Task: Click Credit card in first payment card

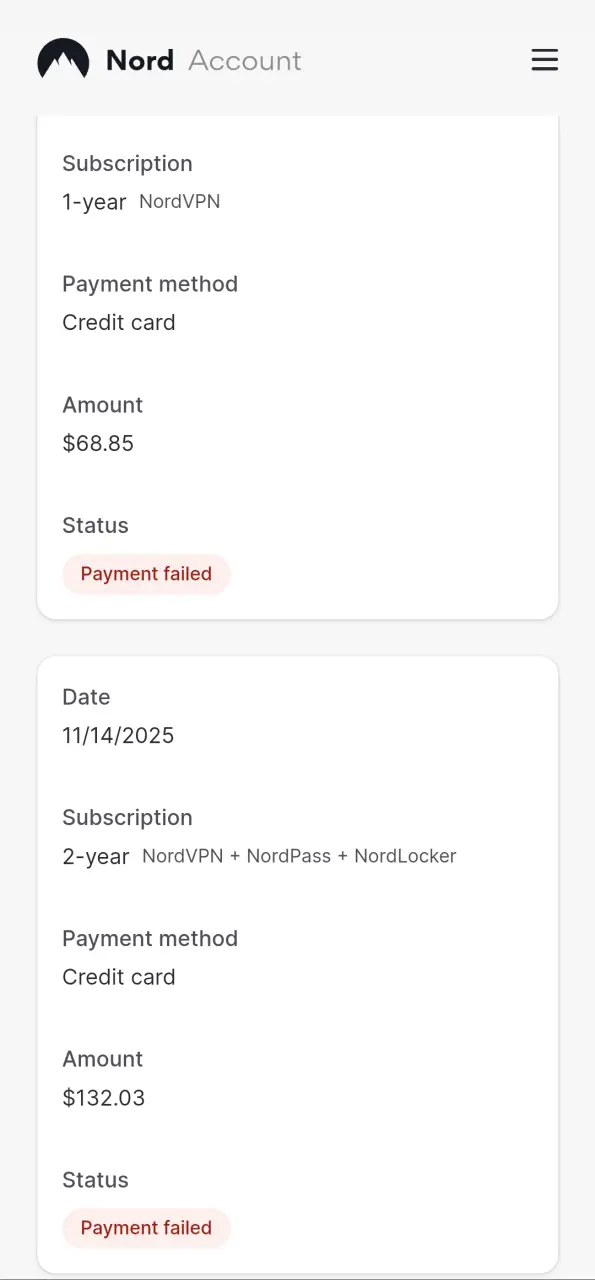Action: coord(119,322)
